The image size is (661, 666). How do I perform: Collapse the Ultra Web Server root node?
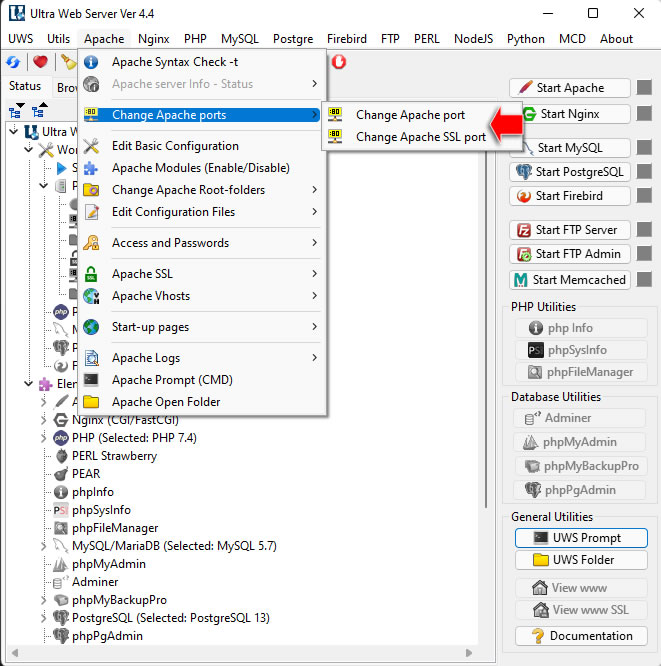[x=14, y=130]
